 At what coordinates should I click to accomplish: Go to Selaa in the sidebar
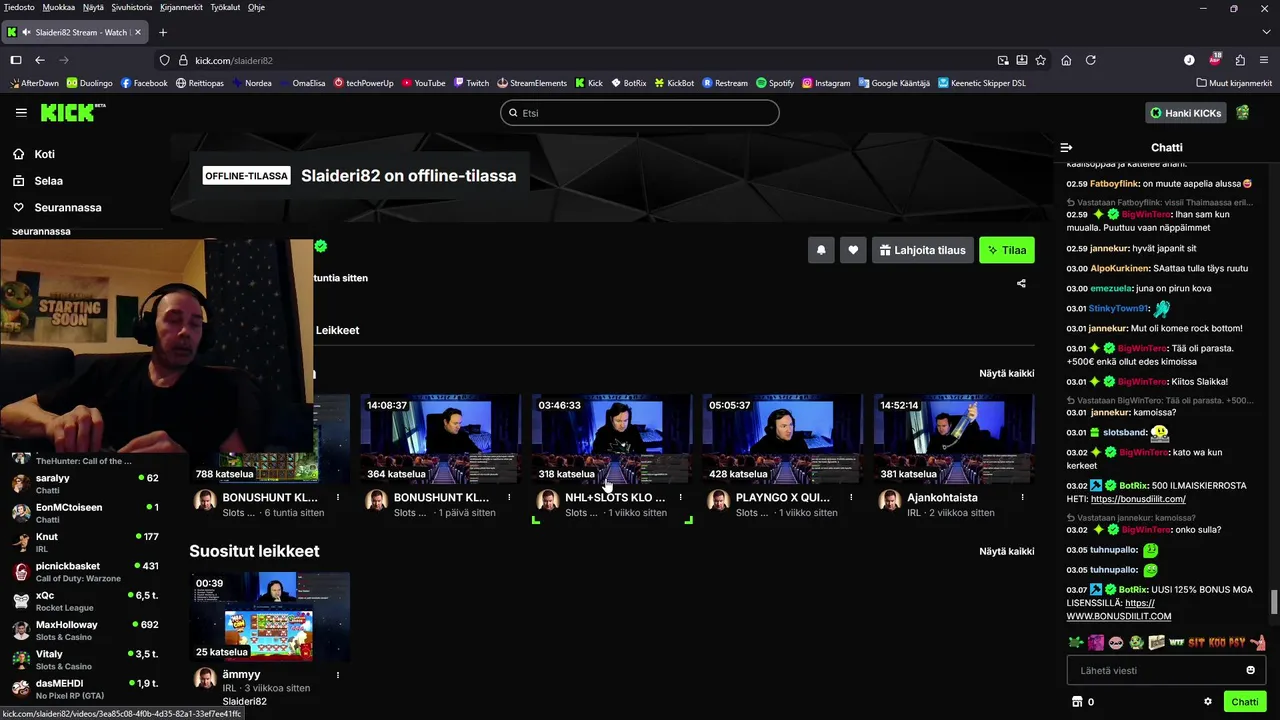[48, 181]
